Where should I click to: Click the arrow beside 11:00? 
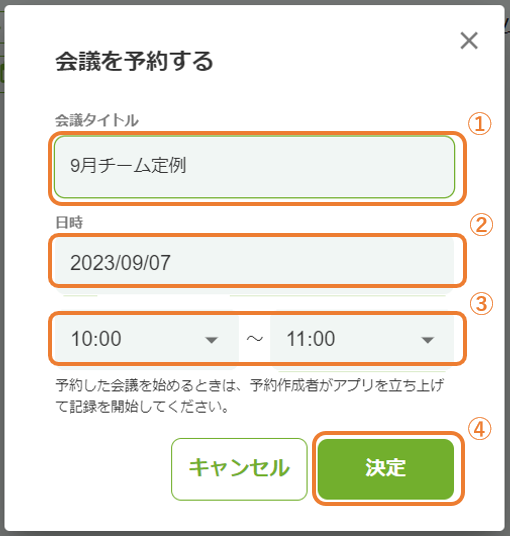tap(428, 340)
